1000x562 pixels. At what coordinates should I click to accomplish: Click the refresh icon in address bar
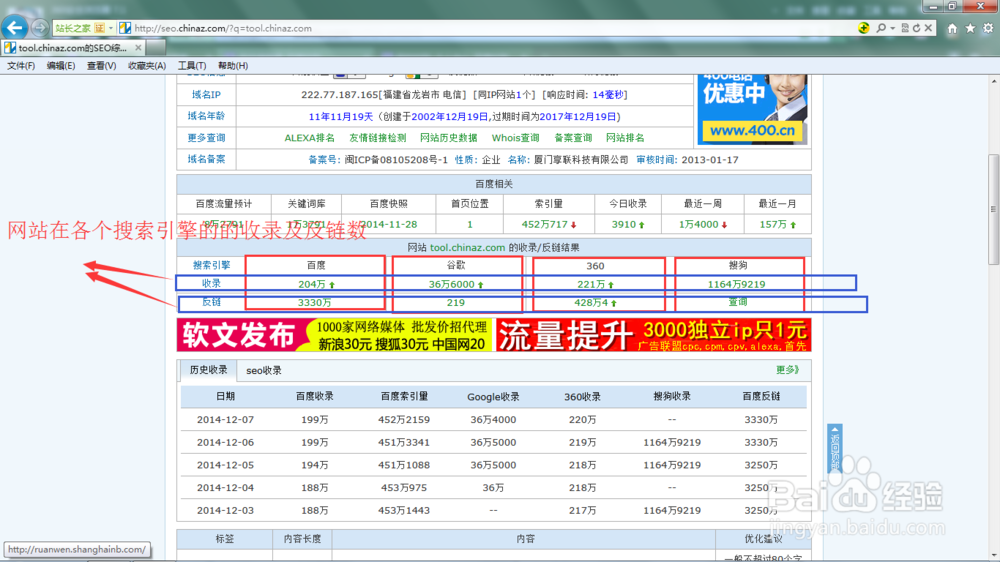pos(916,28)
